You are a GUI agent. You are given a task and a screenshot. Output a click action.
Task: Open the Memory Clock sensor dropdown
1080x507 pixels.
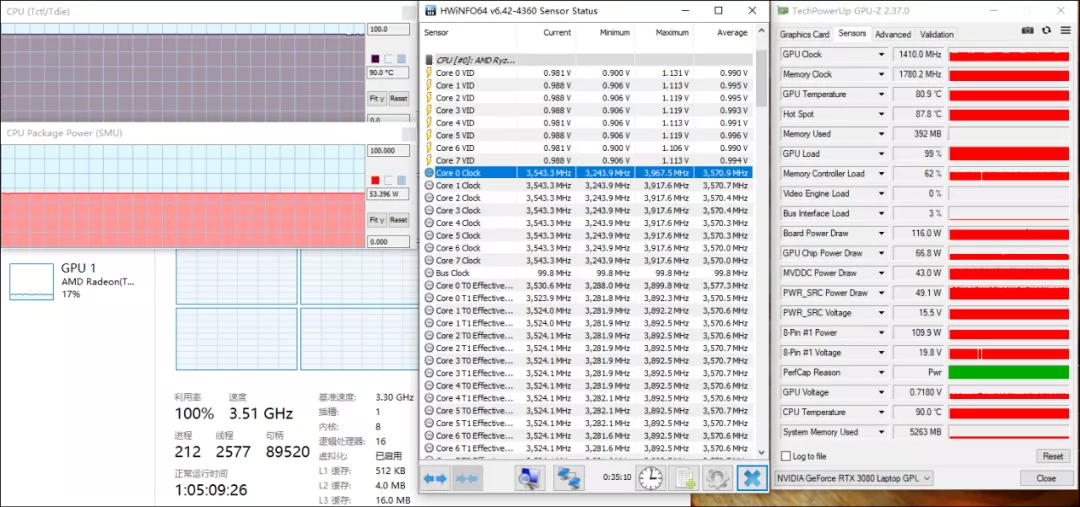(x=881, y=74)
